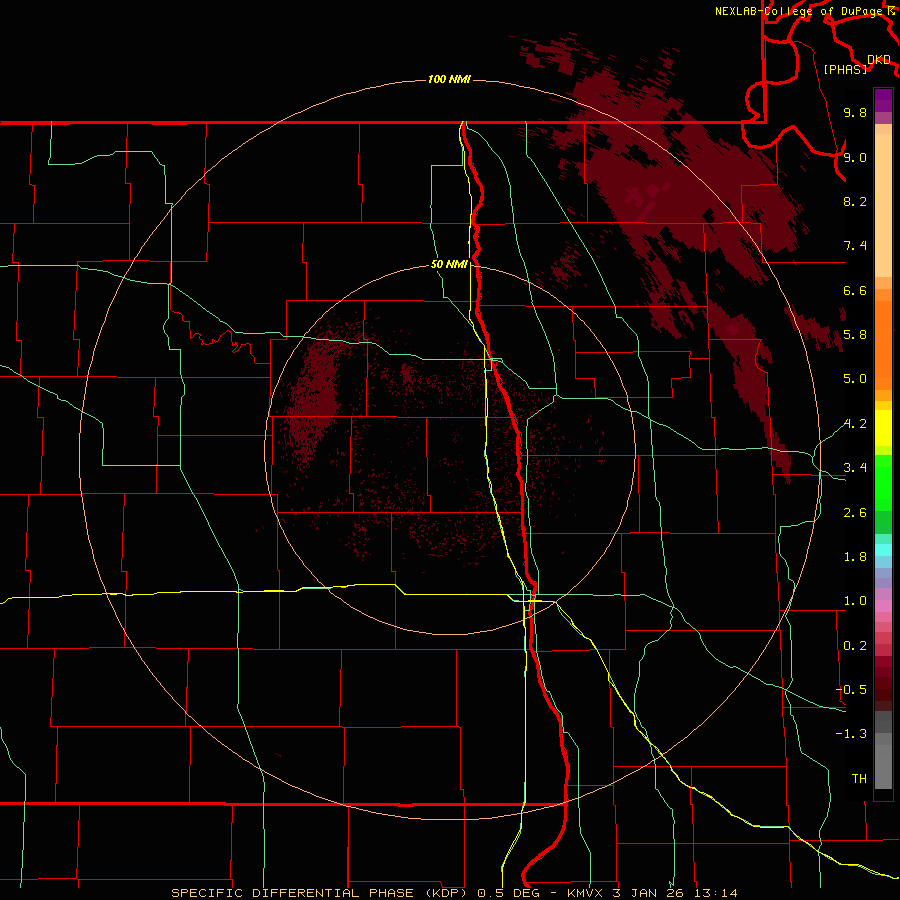Viewport: 900px width, 900px height.
Task: Click the 1.0 color scale value
Action: click(855, 601)
